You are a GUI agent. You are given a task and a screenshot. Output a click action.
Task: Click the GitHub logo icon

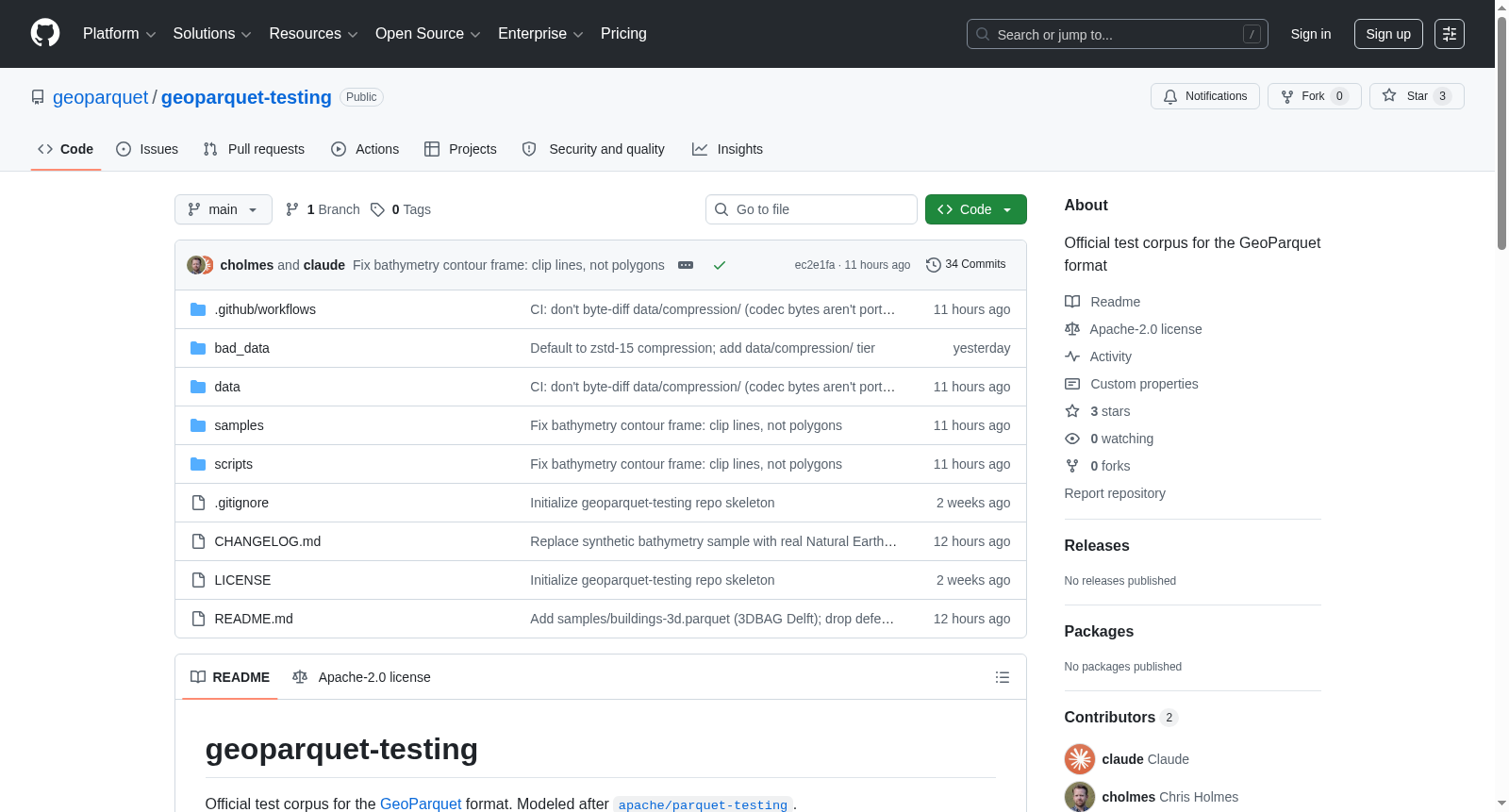pos(45,33)
